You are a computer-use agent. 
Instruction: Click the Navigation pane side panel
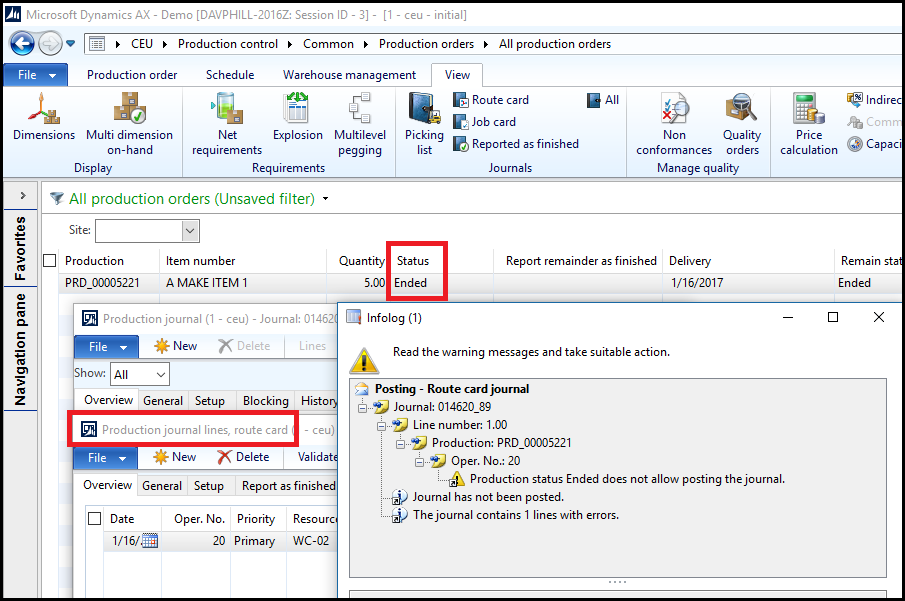point(20,349)
